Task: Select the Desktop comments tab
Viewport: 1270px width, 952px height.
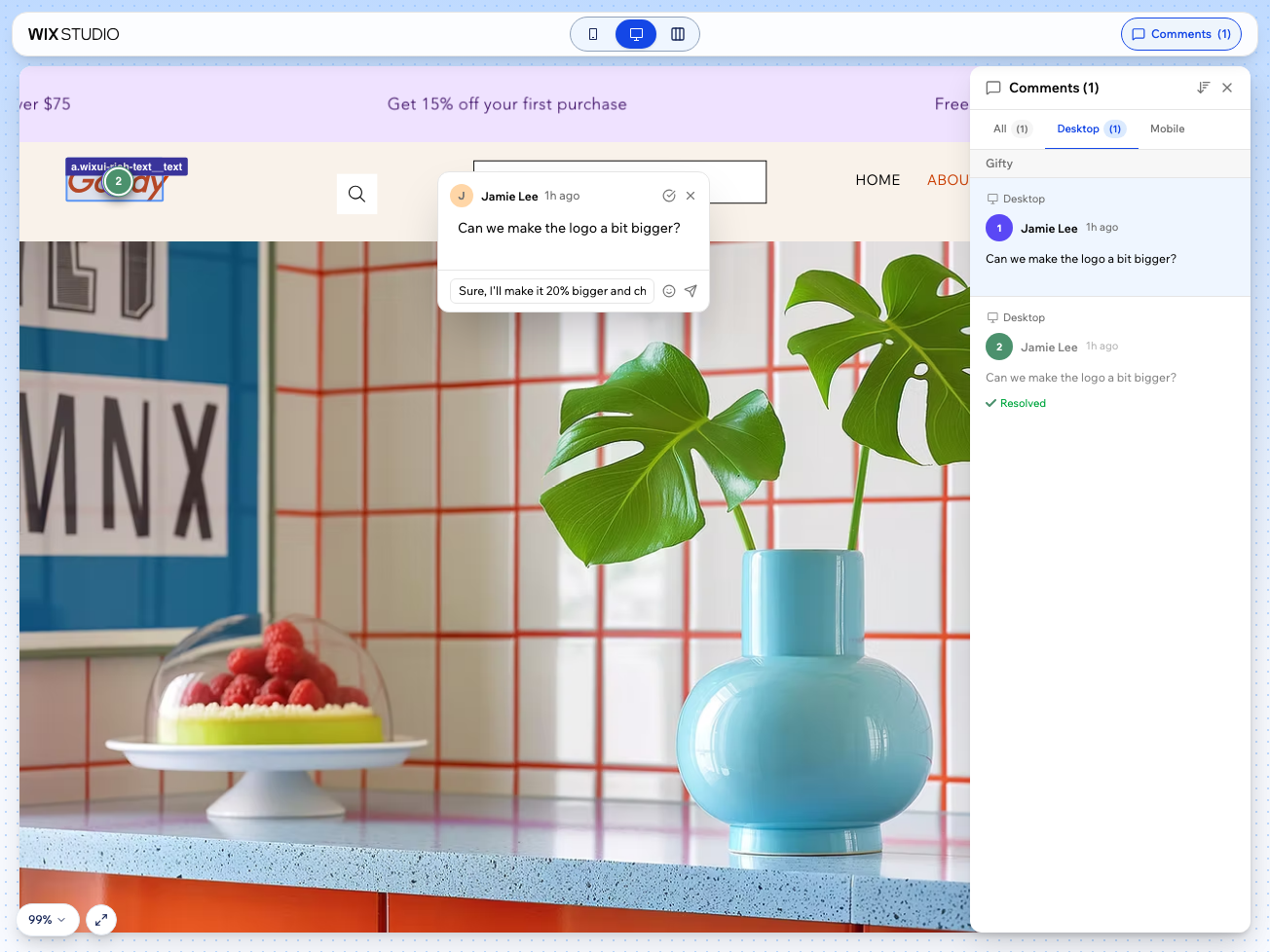Action: [x=1091, y=128]
